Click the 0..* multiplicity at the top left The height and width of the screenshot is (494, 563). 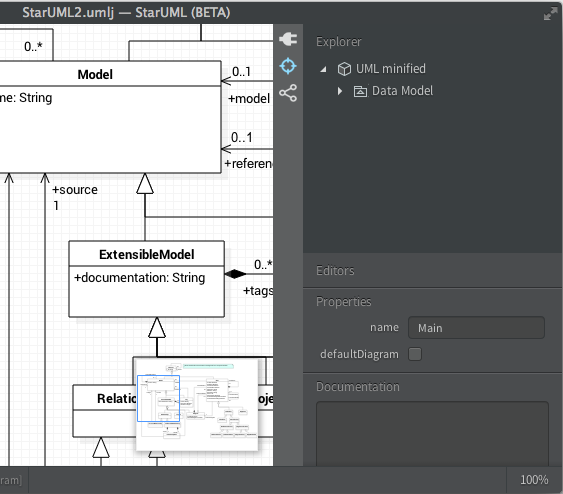click(33, 46)
